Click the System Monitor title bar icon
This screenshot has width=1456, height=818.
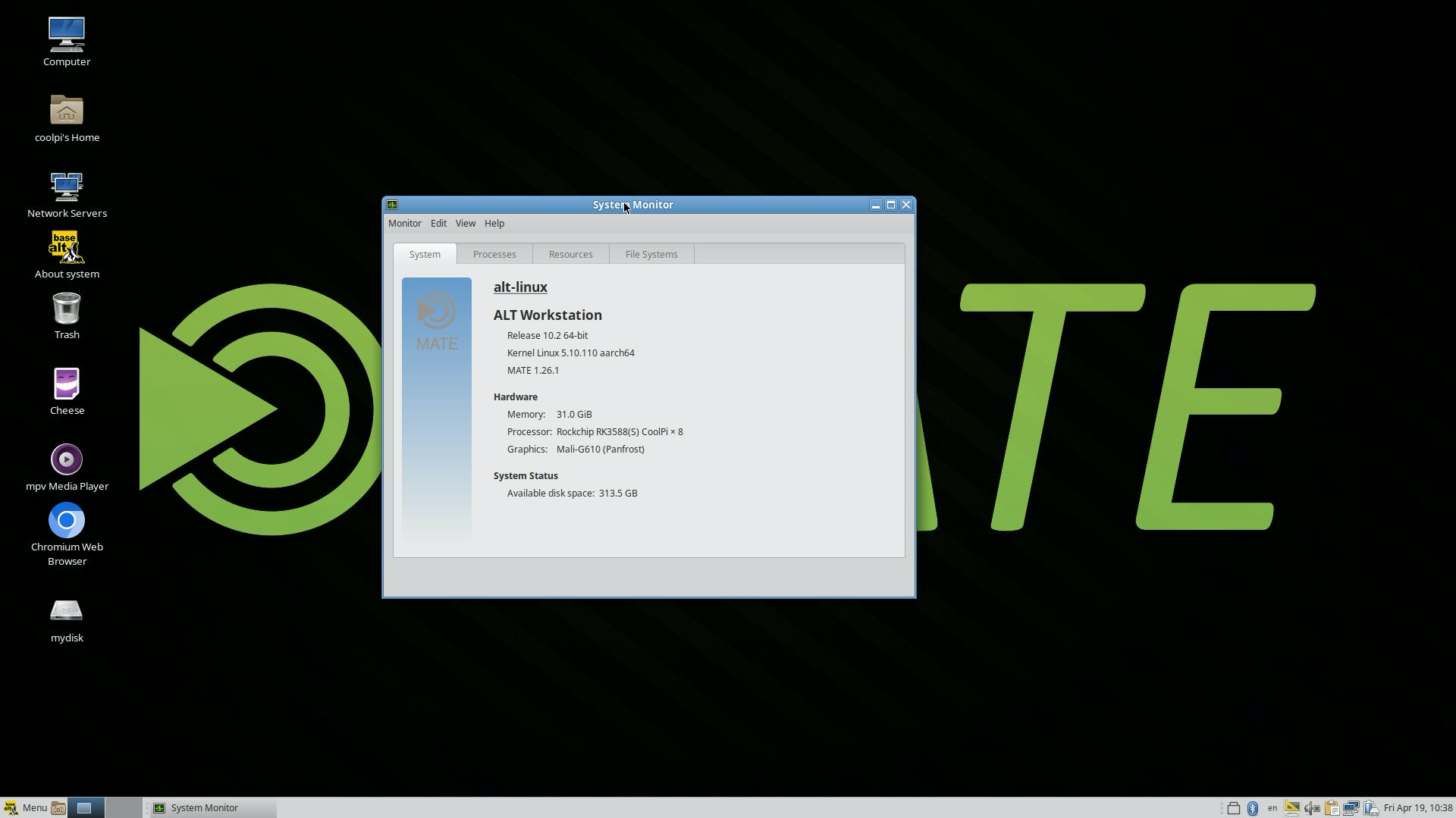click(x=392, y=205)
